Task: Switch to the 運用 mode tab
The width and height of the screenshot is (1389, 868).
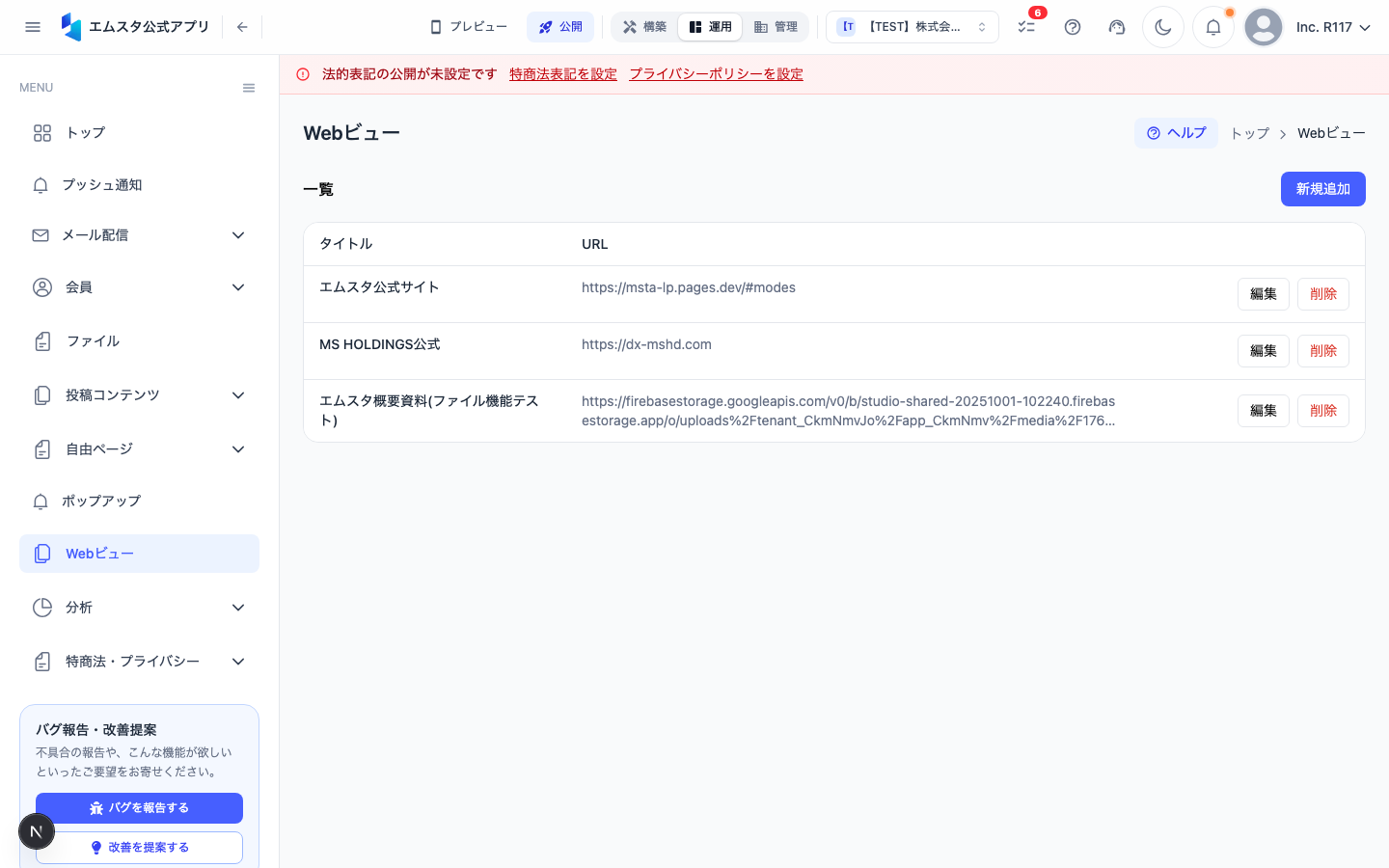Action: [x=711, y=27]
